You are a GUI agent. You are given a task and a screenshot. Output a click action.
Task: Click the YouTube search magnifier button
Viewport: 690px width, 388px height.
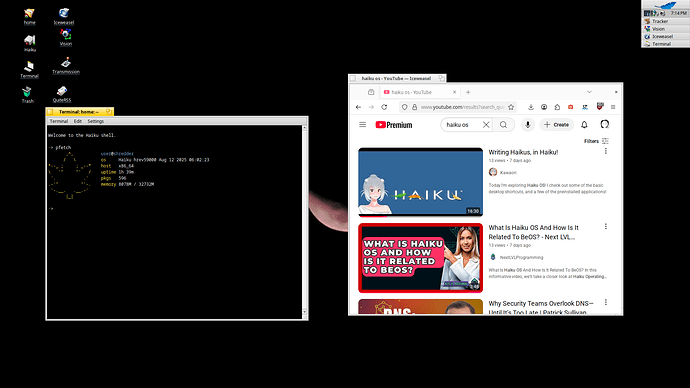click(x=503, y=125)
